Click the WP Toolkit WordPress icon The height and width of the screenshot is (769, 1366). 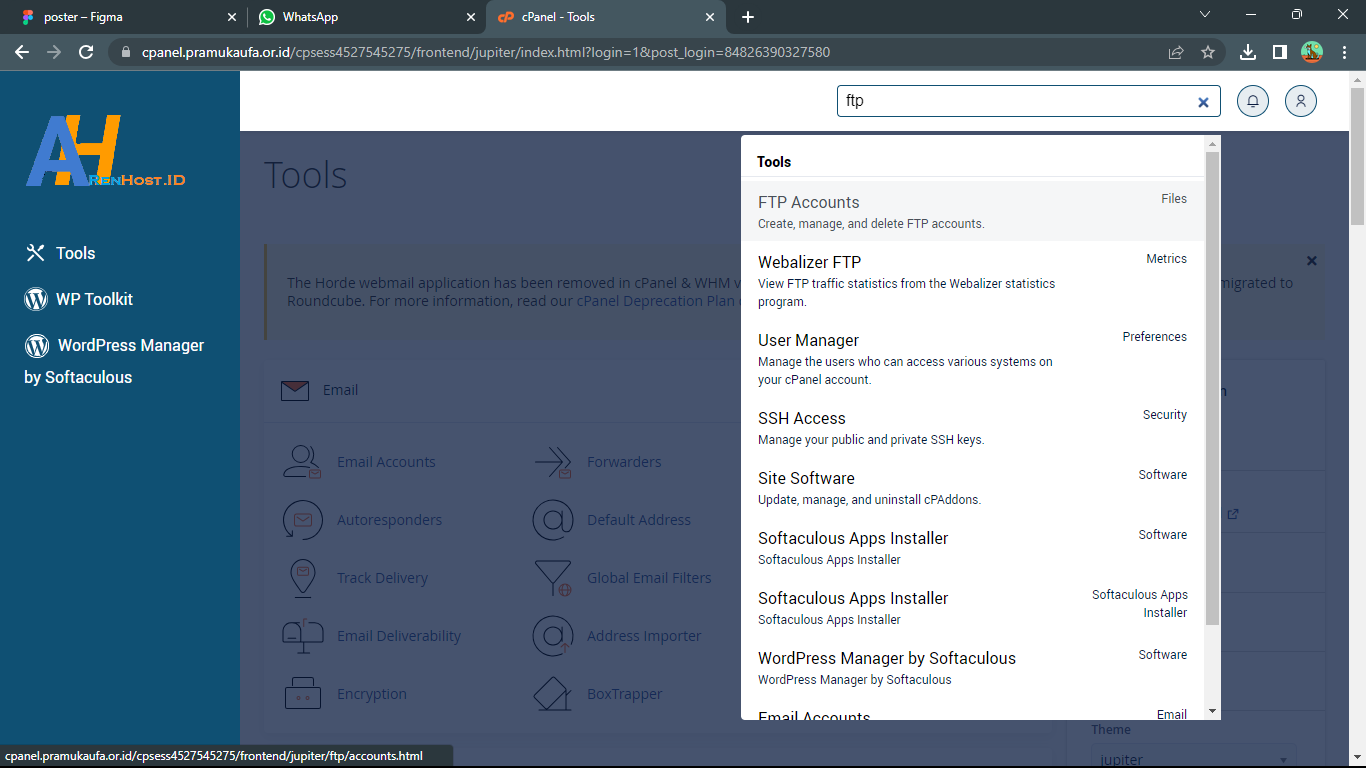[37, 299]
